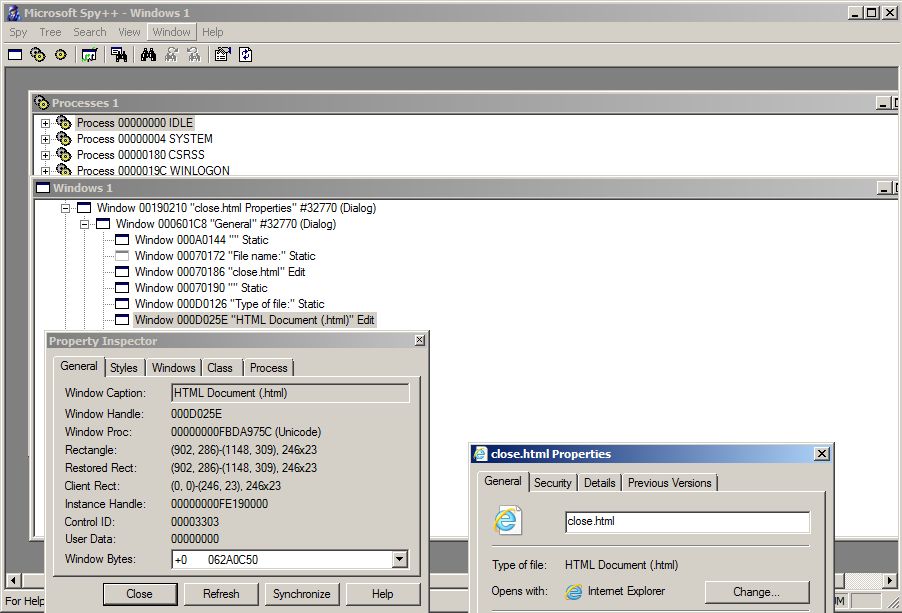
Task: Click the Refresh toolbar icon
Action: 246,55
